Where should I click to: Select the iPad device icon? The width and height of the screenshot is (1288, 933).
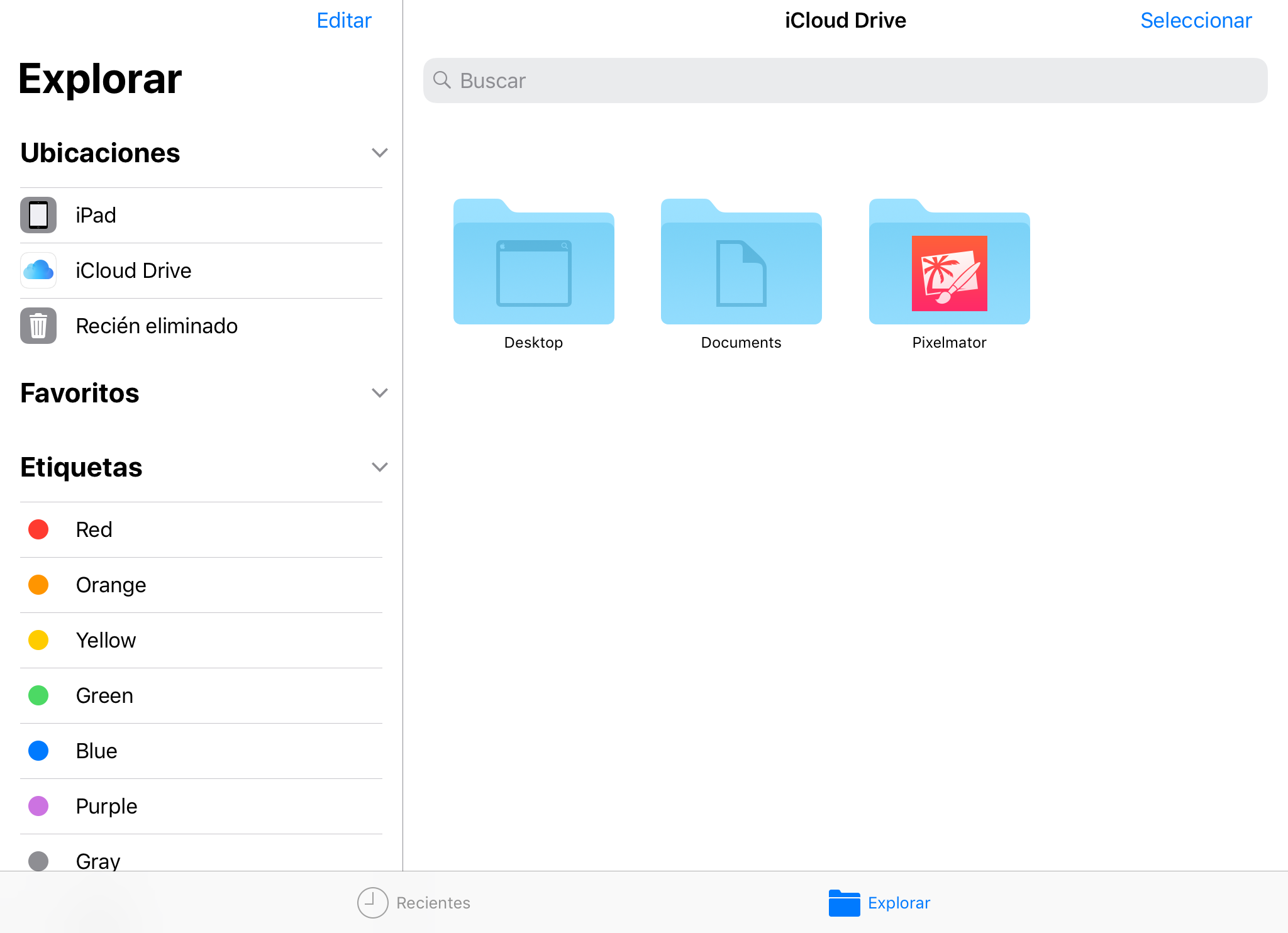click(38, 215)
